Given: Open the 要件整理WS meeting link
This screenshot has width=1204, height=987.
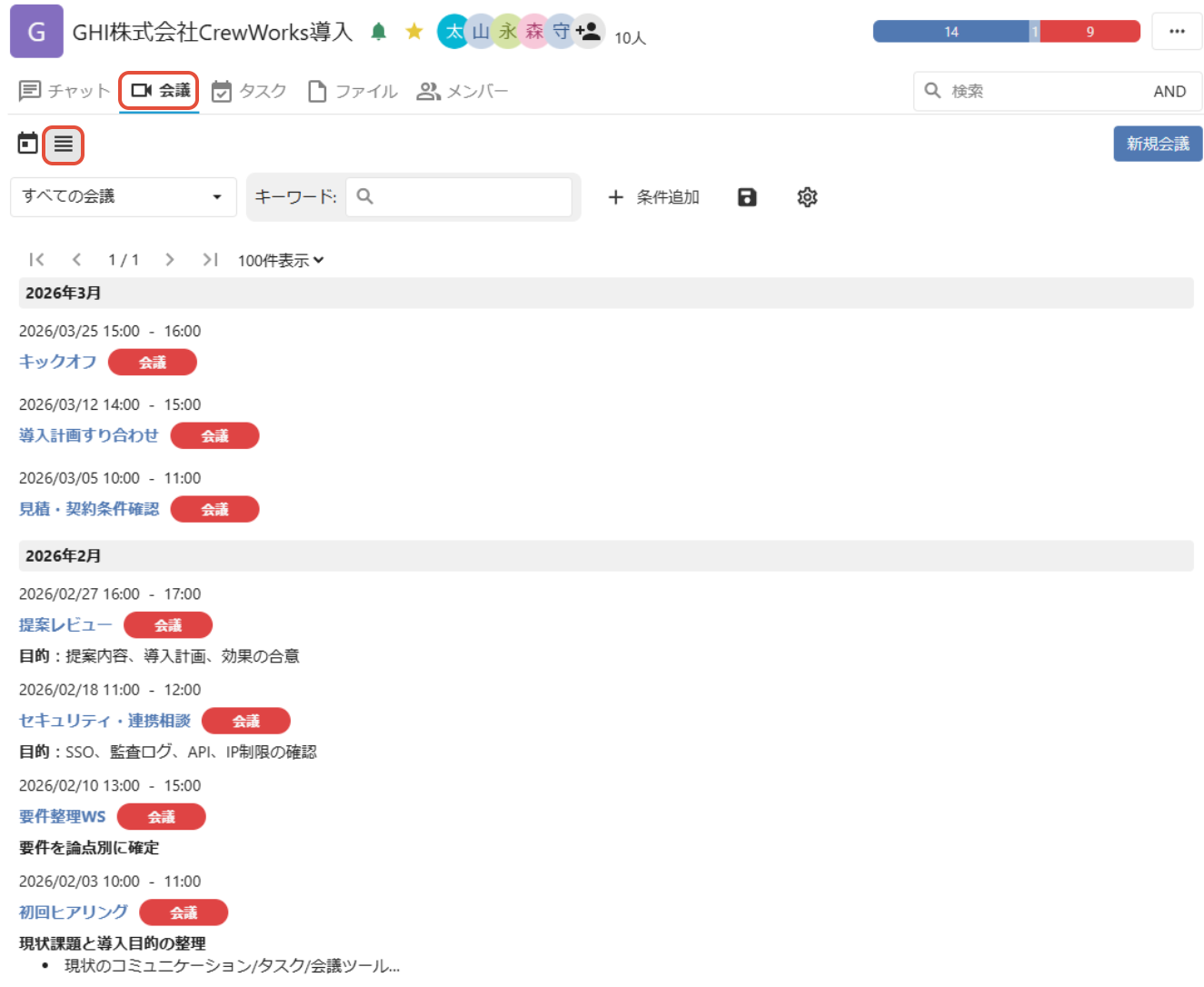Looking at the screenshot, I should [63, 816].
